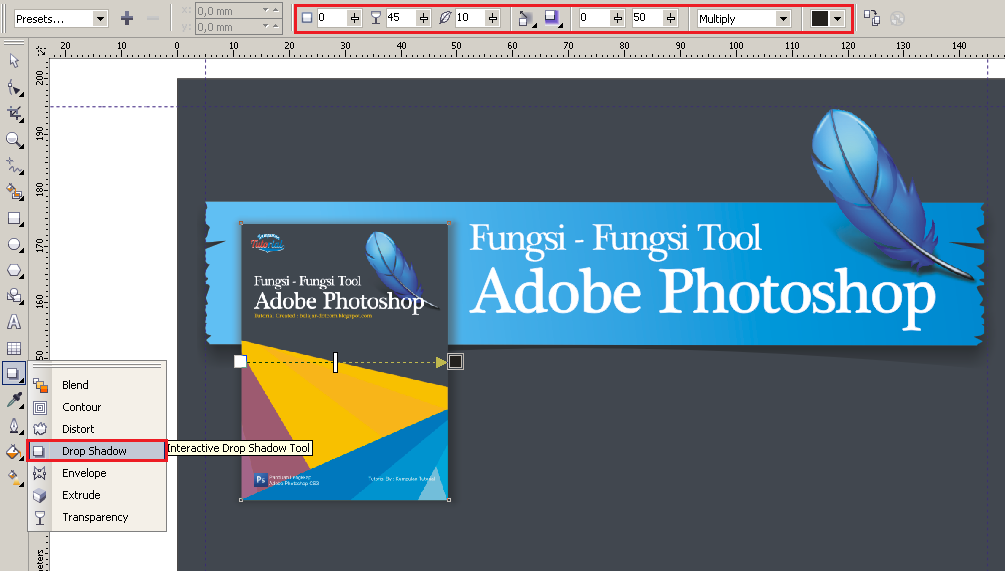This screenshot has width=1005, height=571.
Task: Select the Basic Shapes tool
Action: (14, 296)
